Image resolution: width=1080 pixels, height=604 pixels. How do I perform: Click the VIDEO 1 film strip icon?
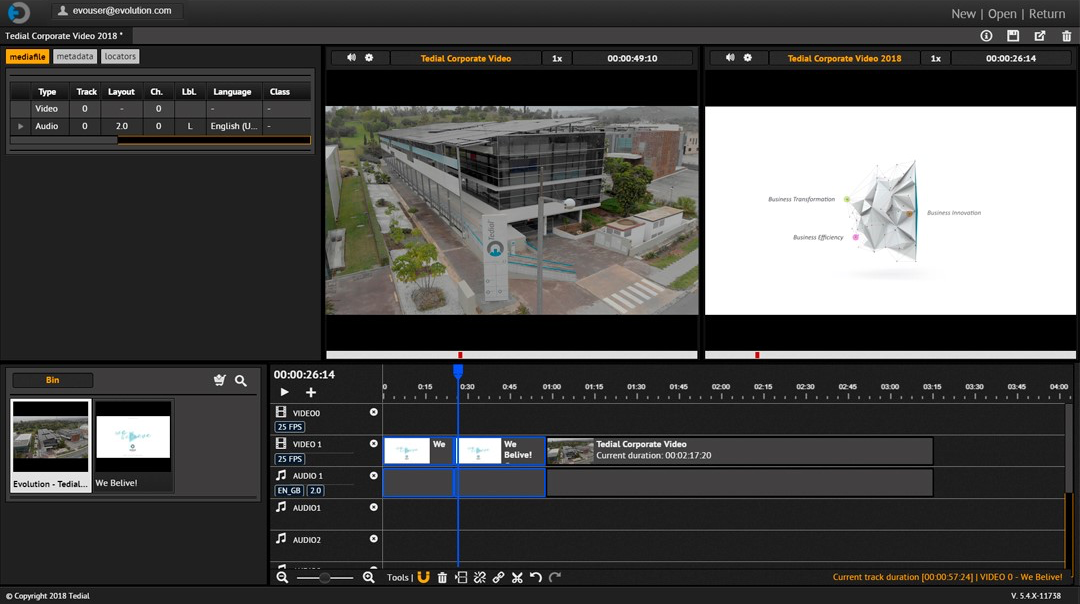[x=281, y=444]
